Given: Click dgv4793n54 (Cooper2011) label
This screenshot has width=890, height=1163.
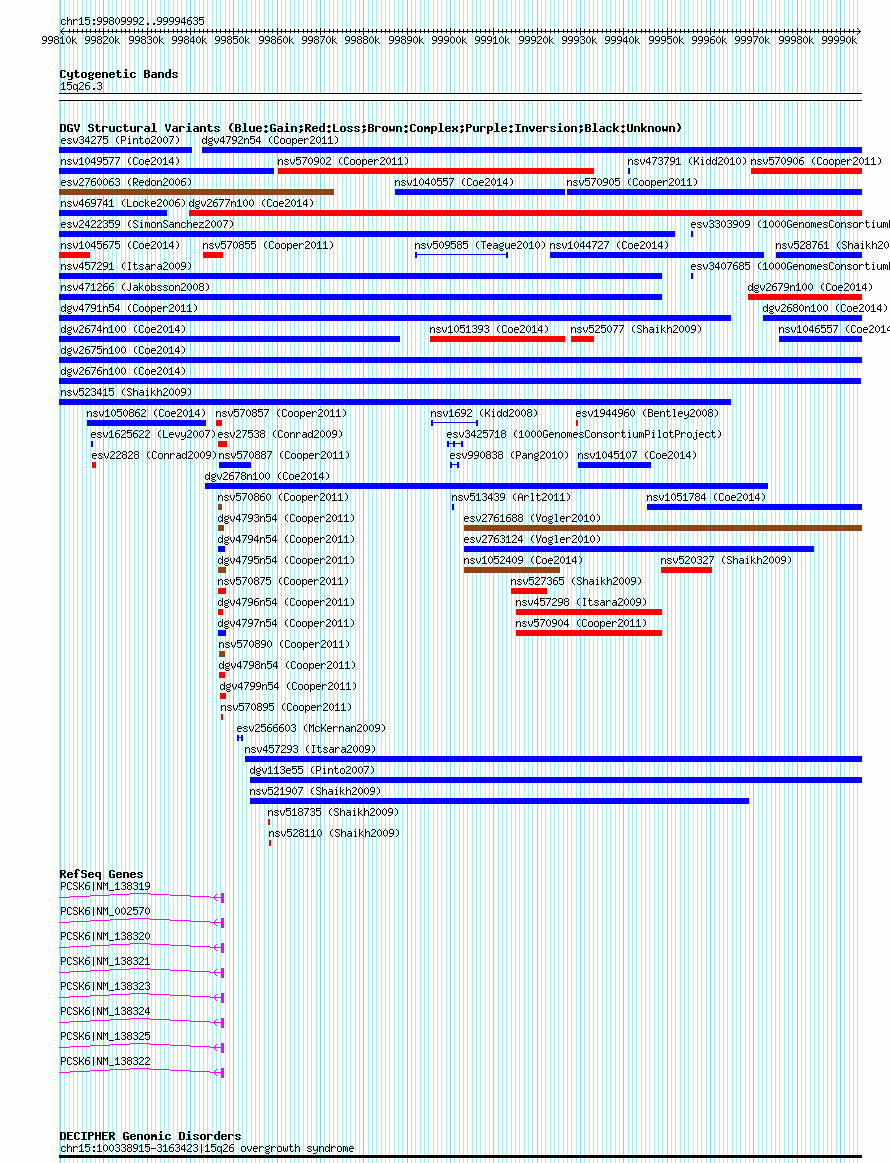Looking at the screenshot, I should [x=286, y=518].
